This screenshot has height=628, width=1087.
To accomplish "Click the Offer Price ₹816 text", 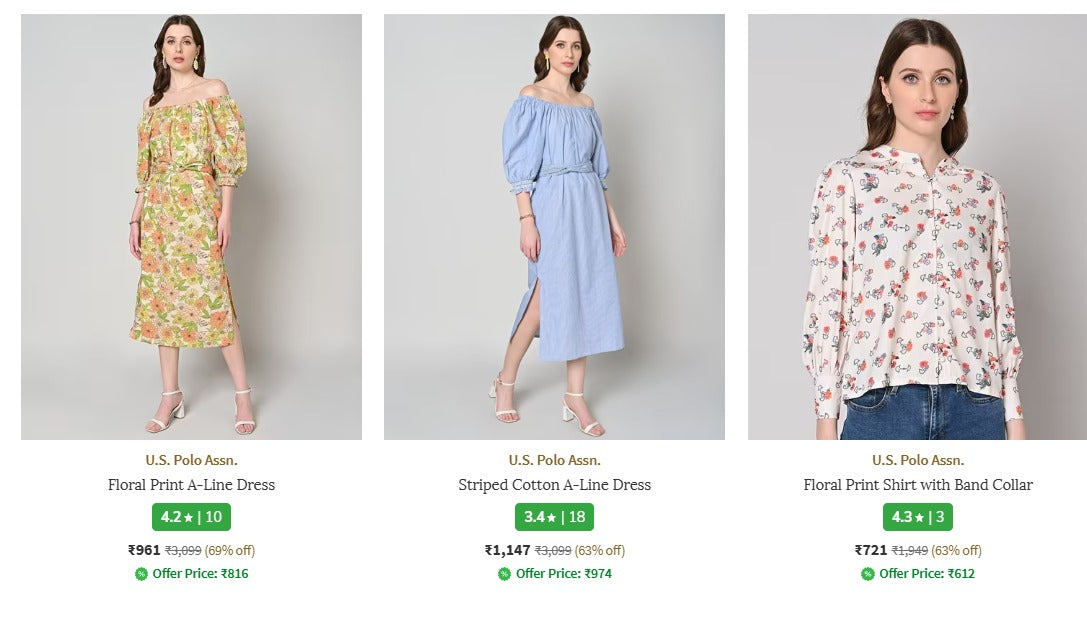I will 200,574.
